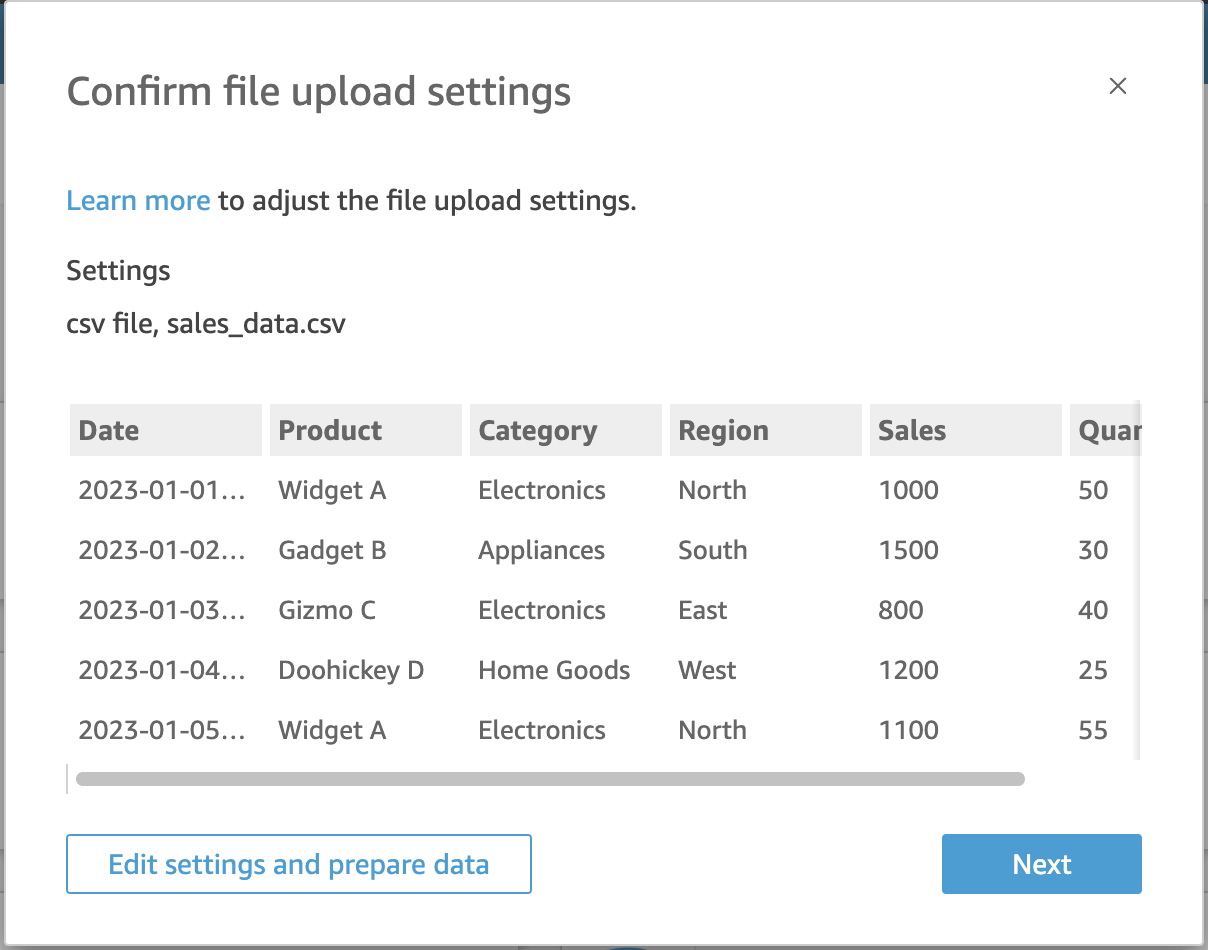Click the horizontal scrollbar under the preview table
The image size is (1208, 950).
[550, 779]
